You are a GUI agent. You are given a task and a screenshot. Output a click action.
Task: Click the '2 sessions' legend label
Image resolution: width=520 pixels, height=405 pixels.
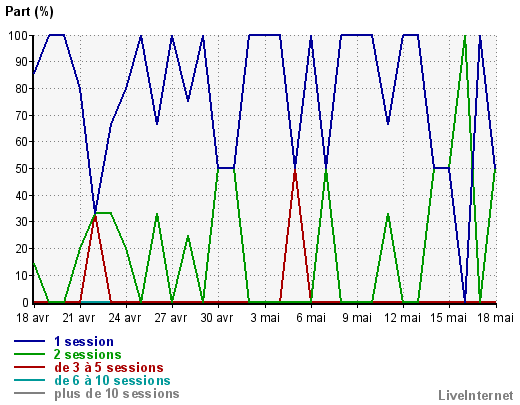[x=87, y=355]
